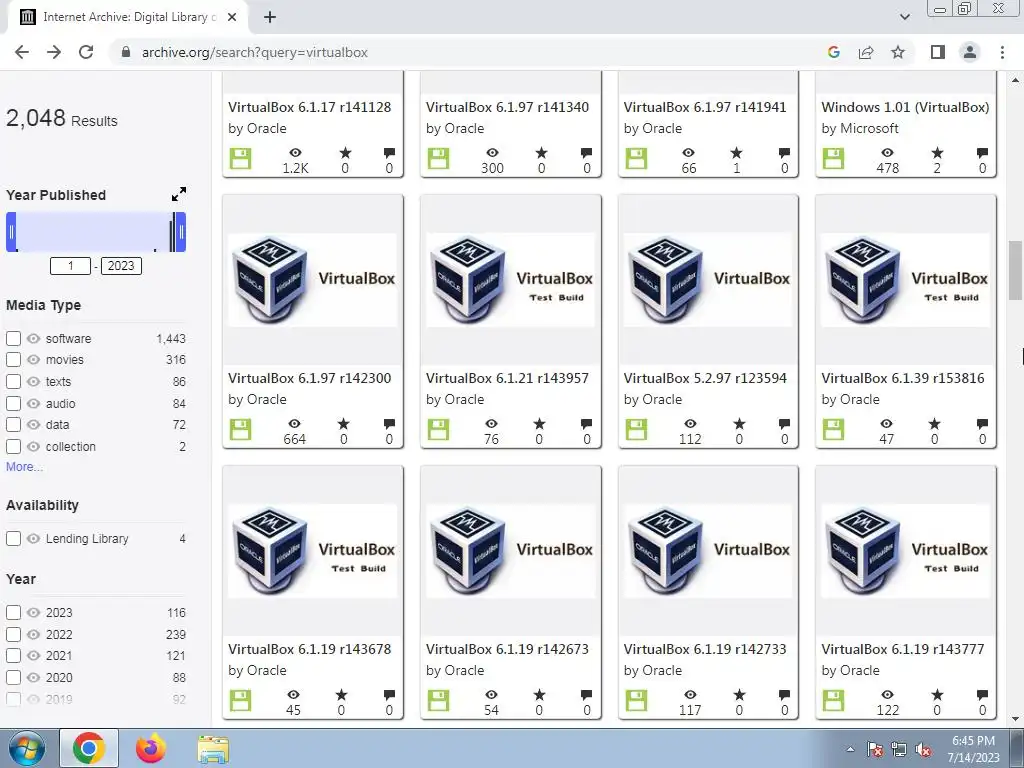The height and width of the screenshot is (768, 1024).
Task: Check the texts media type checkbox
Action: click(13, 381)
